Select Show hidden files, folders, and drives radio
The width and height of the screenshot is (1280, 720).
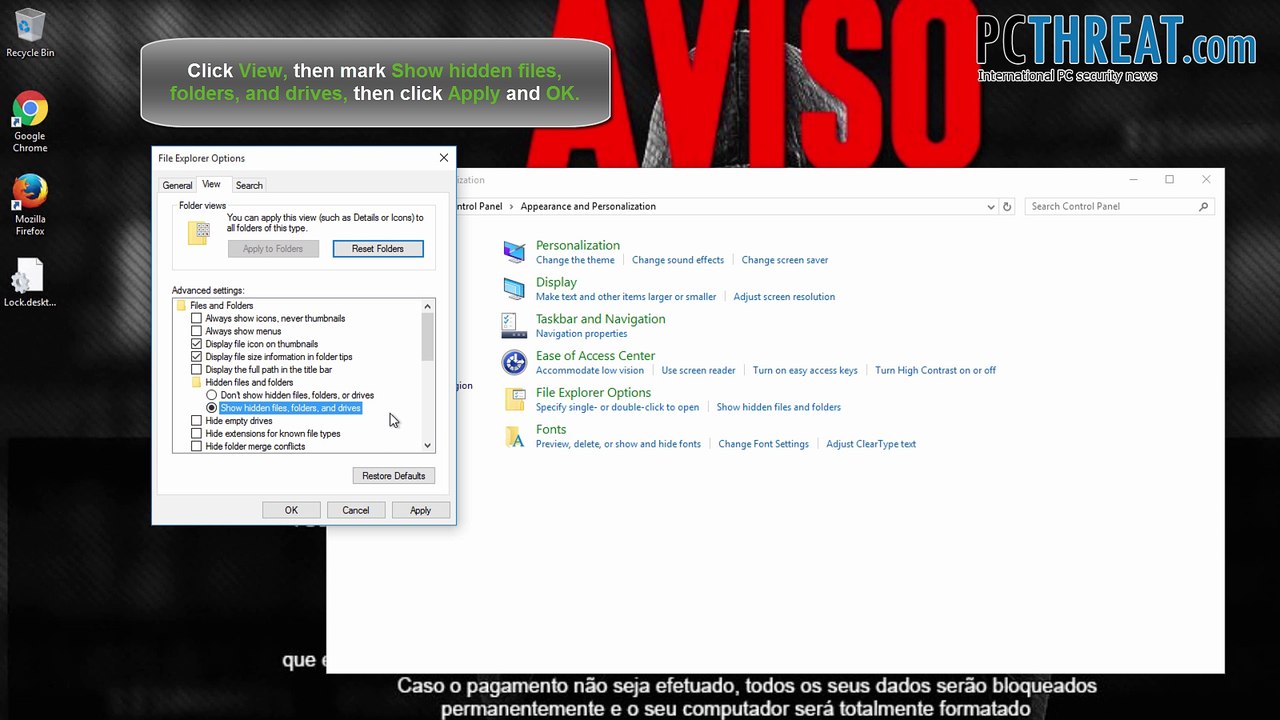[211, 408]
